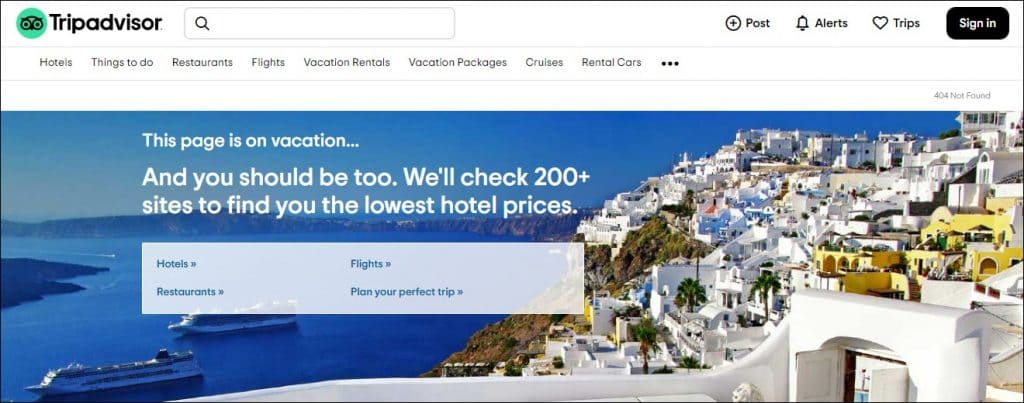Open the Vacation Packages menu item
Viewport: 1024px width, 403px height.
458,63
